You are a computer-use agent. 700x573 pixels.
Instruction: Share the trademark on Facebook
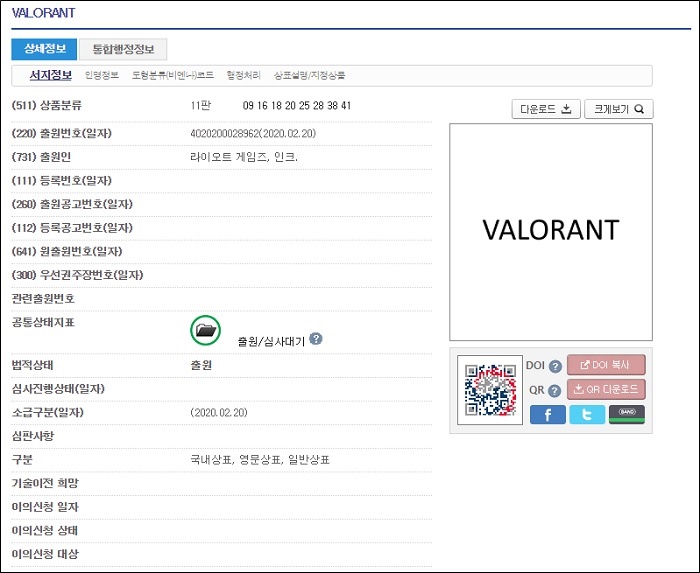pyautogui.click(x=547, y=414)
